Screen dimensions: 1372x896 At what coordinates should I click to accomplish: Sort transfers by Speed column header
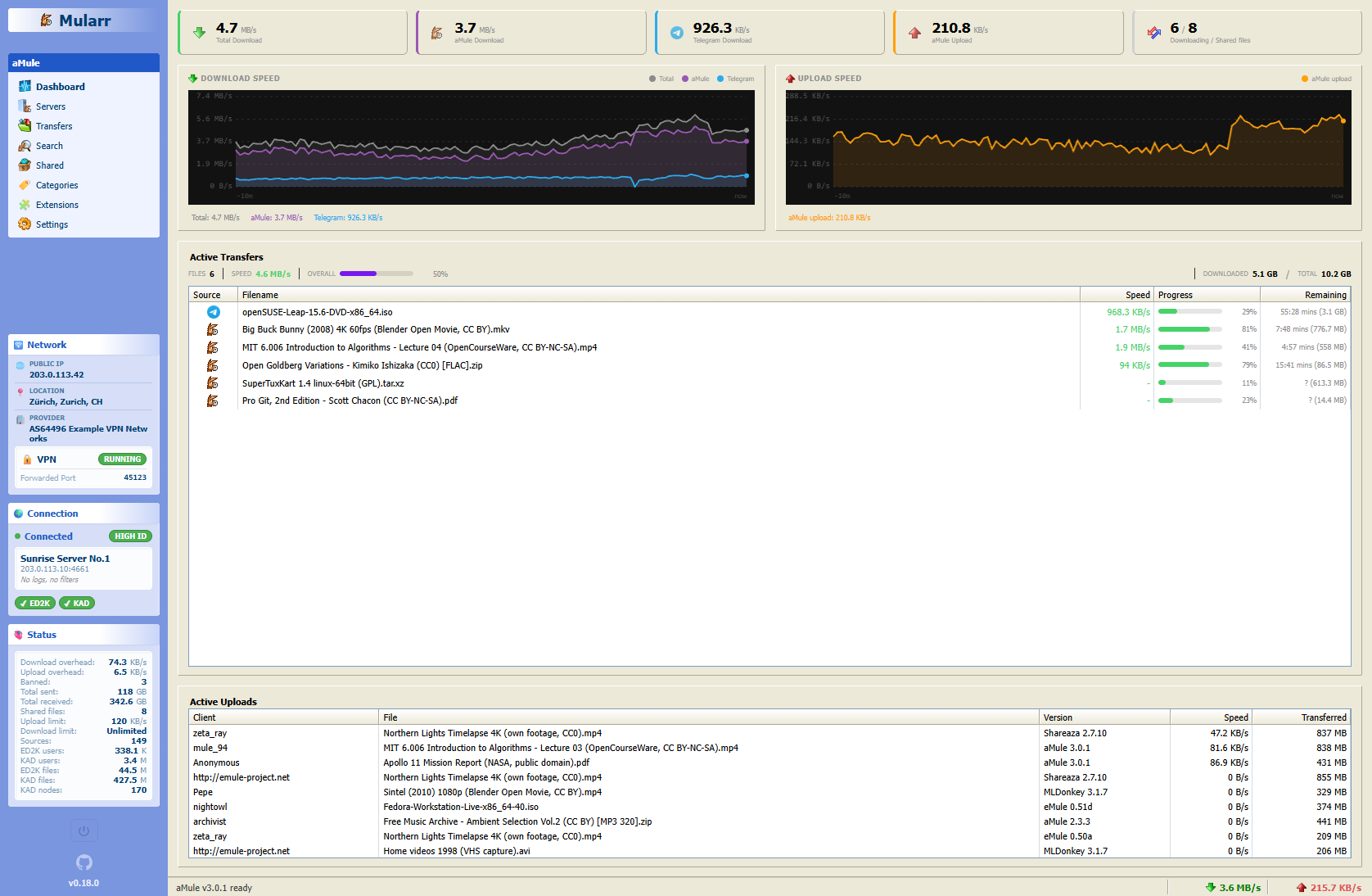click(1117, 295)
